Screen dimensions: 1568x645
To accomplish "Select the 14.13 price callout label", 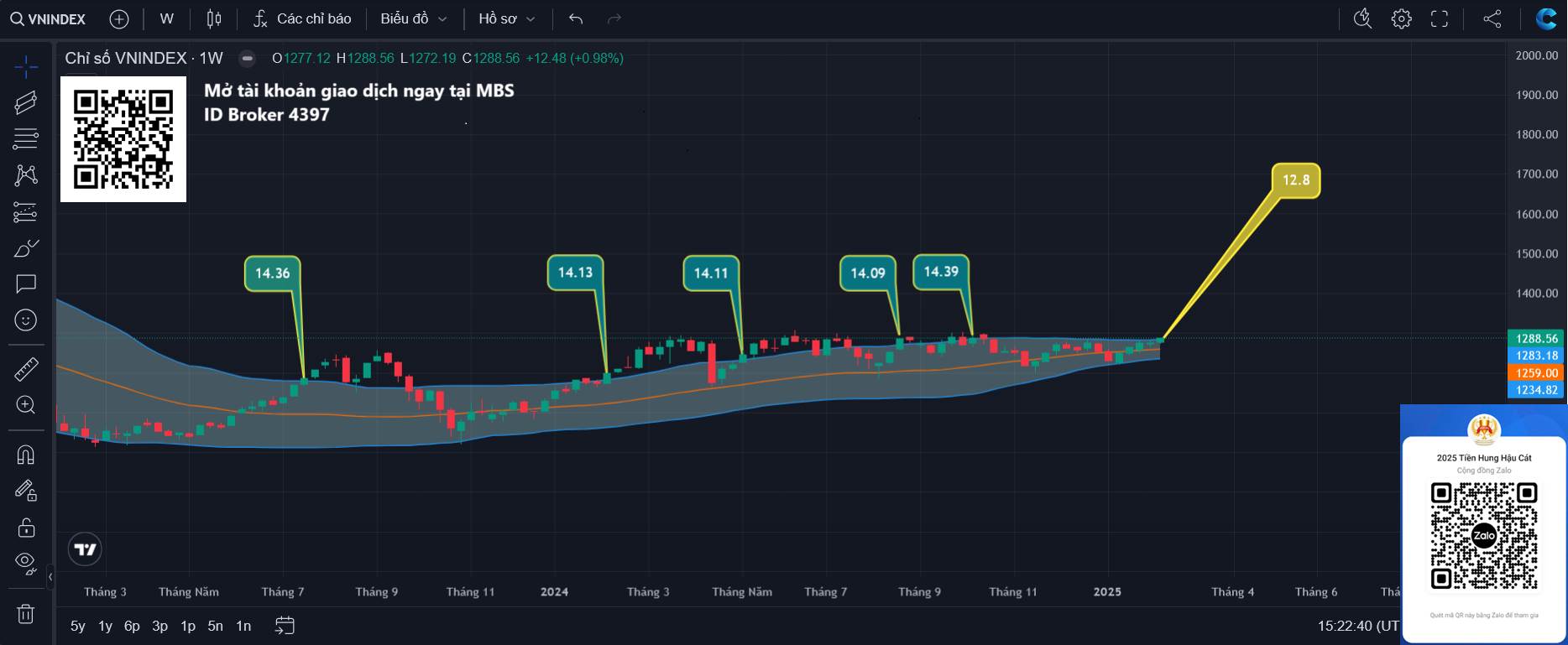I will [x=576, y=273].
